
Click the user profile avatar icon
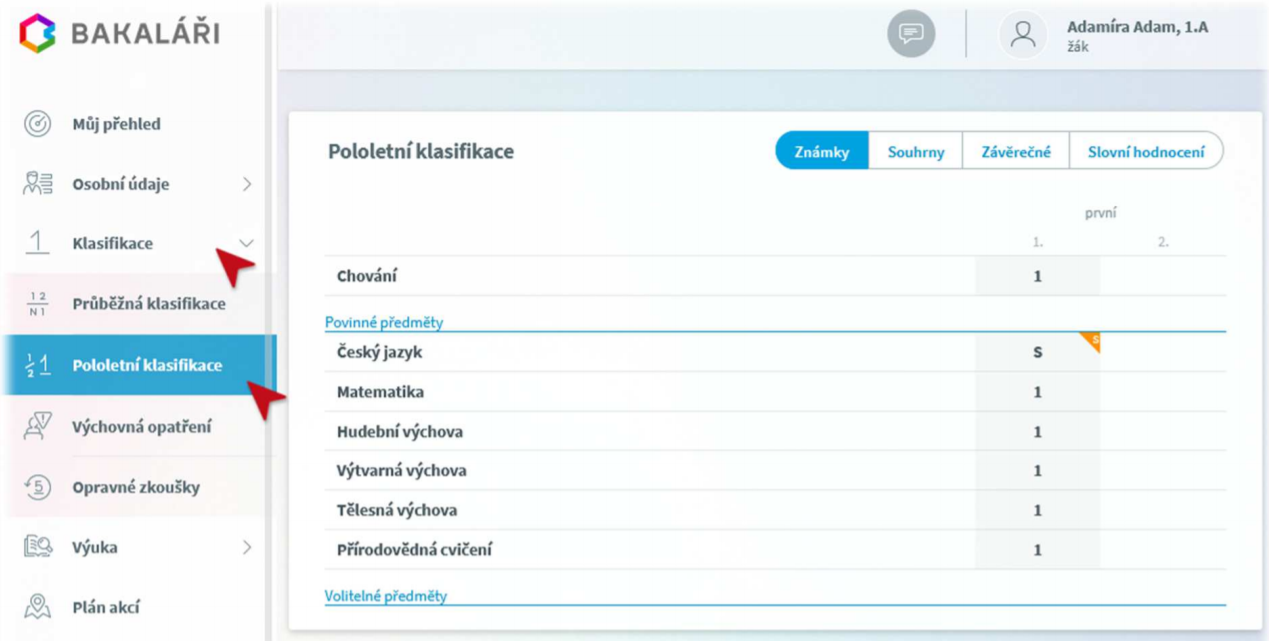coord(1022,35)
